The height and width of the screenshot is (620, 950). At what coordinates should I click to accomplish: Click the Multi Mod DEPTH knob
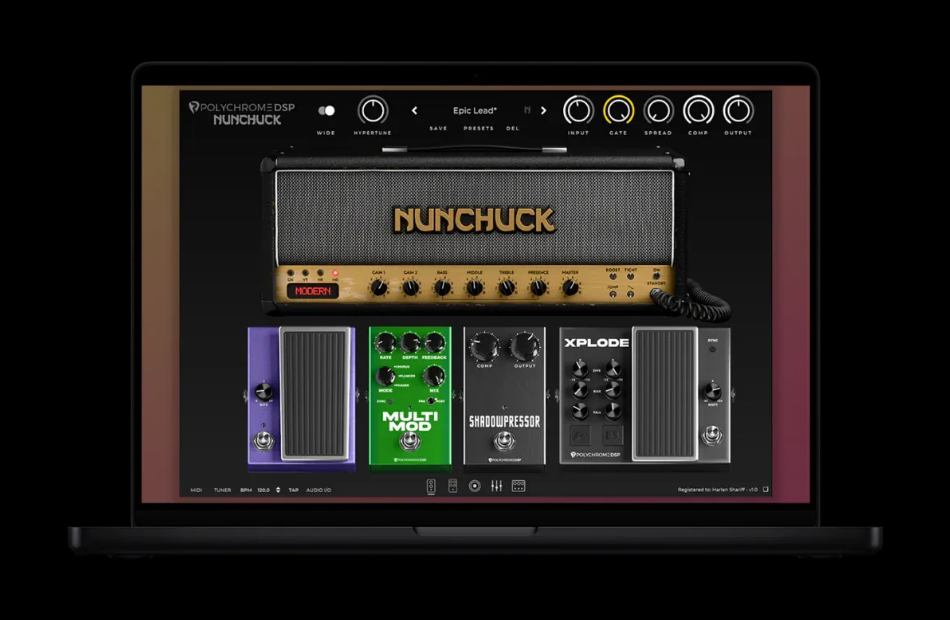[x=410, y=343]
